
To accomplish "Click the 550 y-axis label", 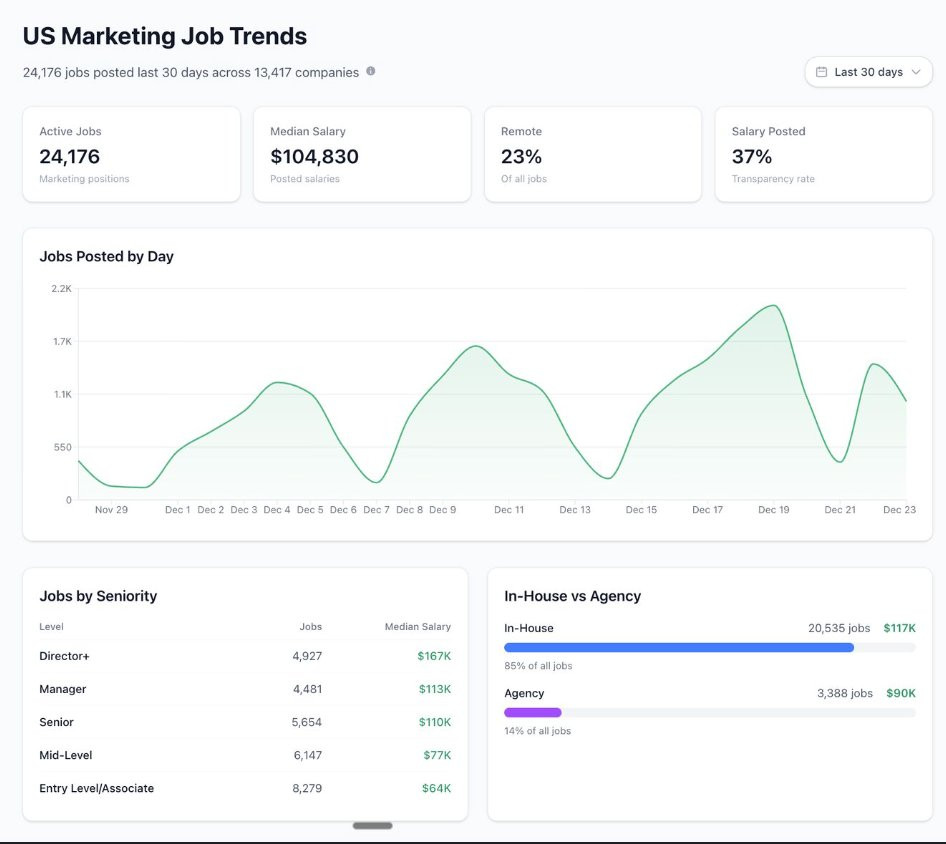I will point(63,447).
